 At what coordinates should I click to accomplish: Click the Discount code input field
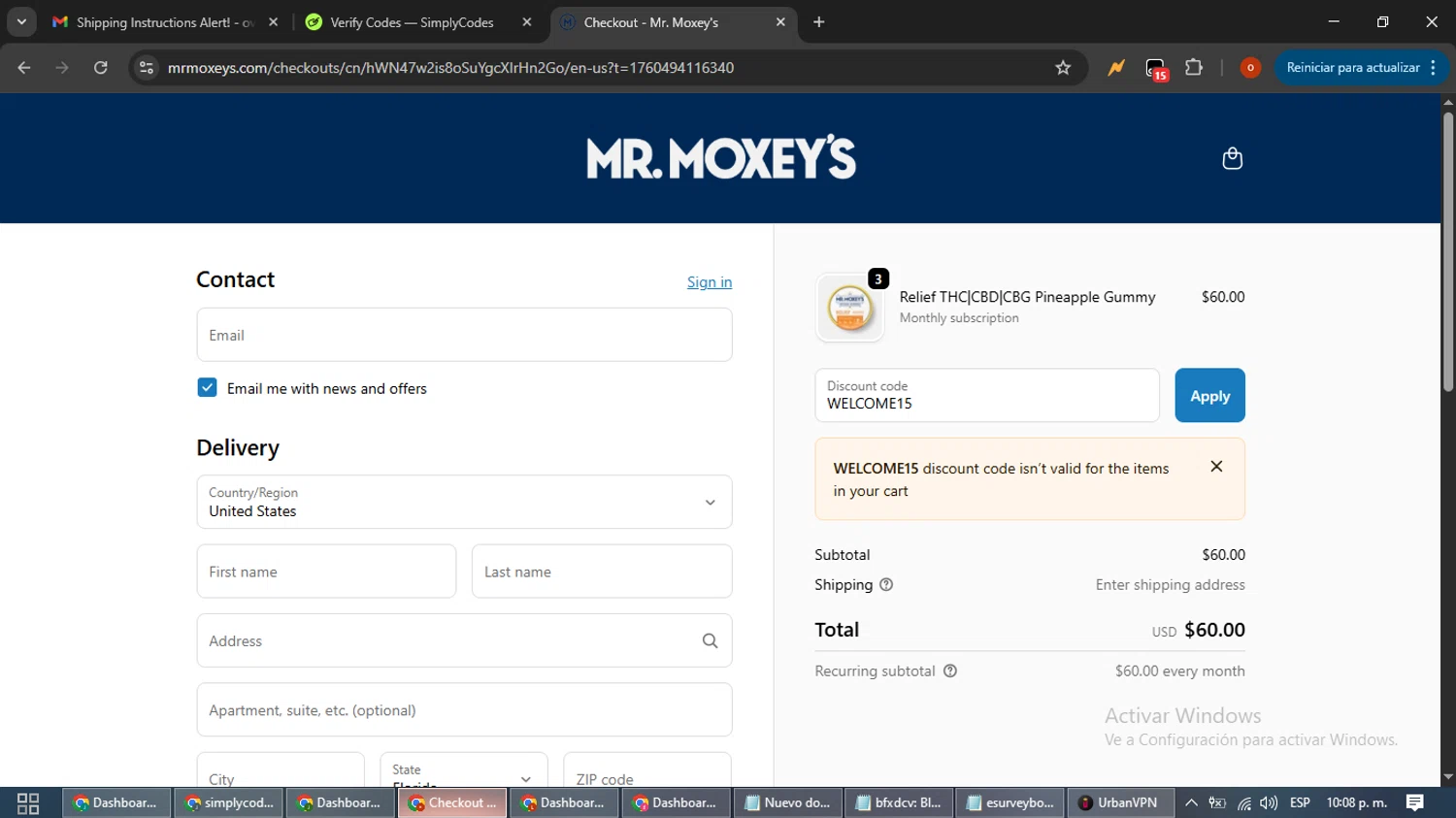(987, 395)
